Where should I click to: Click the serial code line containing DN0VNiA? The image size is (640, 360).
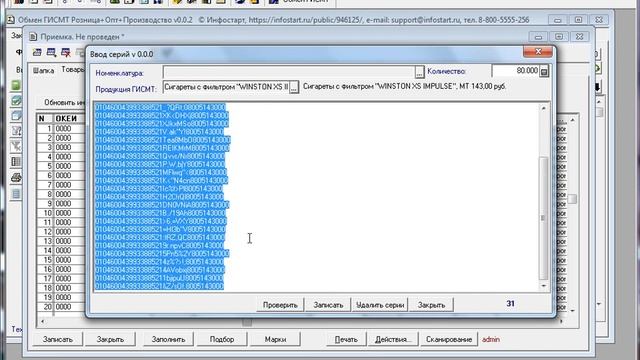pyautogui.click(x=162, y=205)
